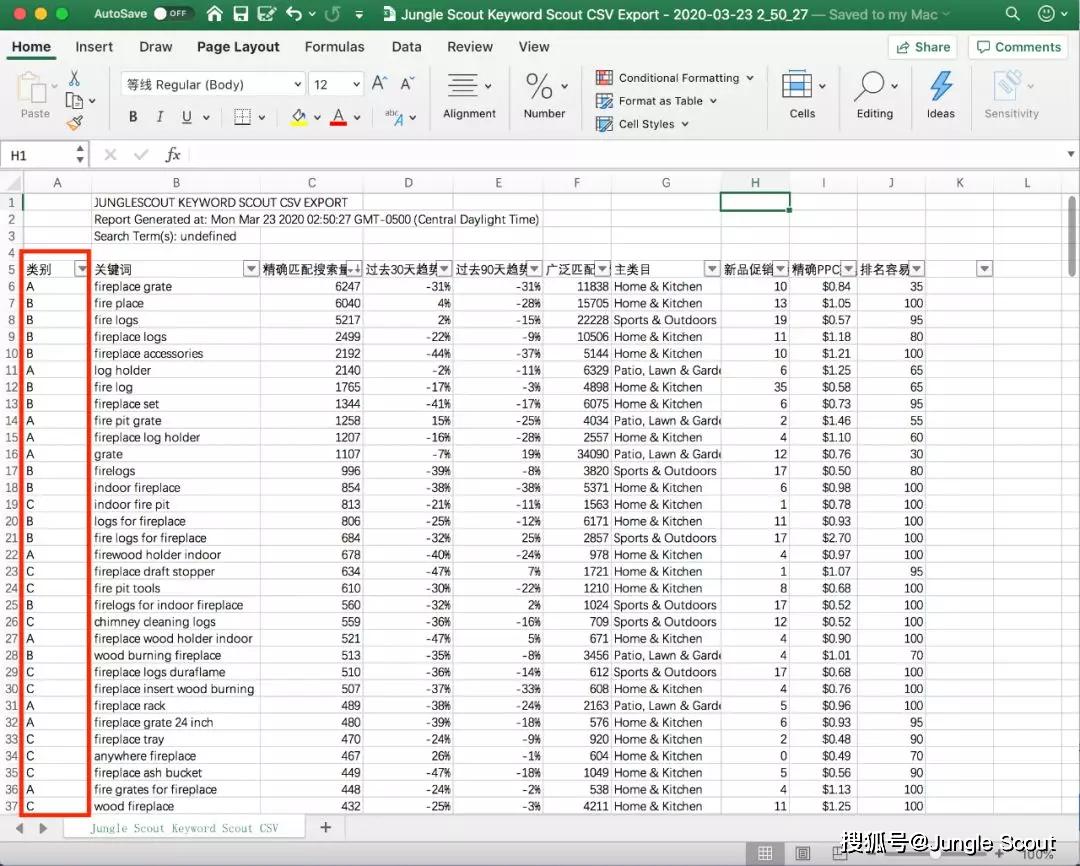
Task: Click the Share button
Action: pyautogui.click(x=923, y=47)
